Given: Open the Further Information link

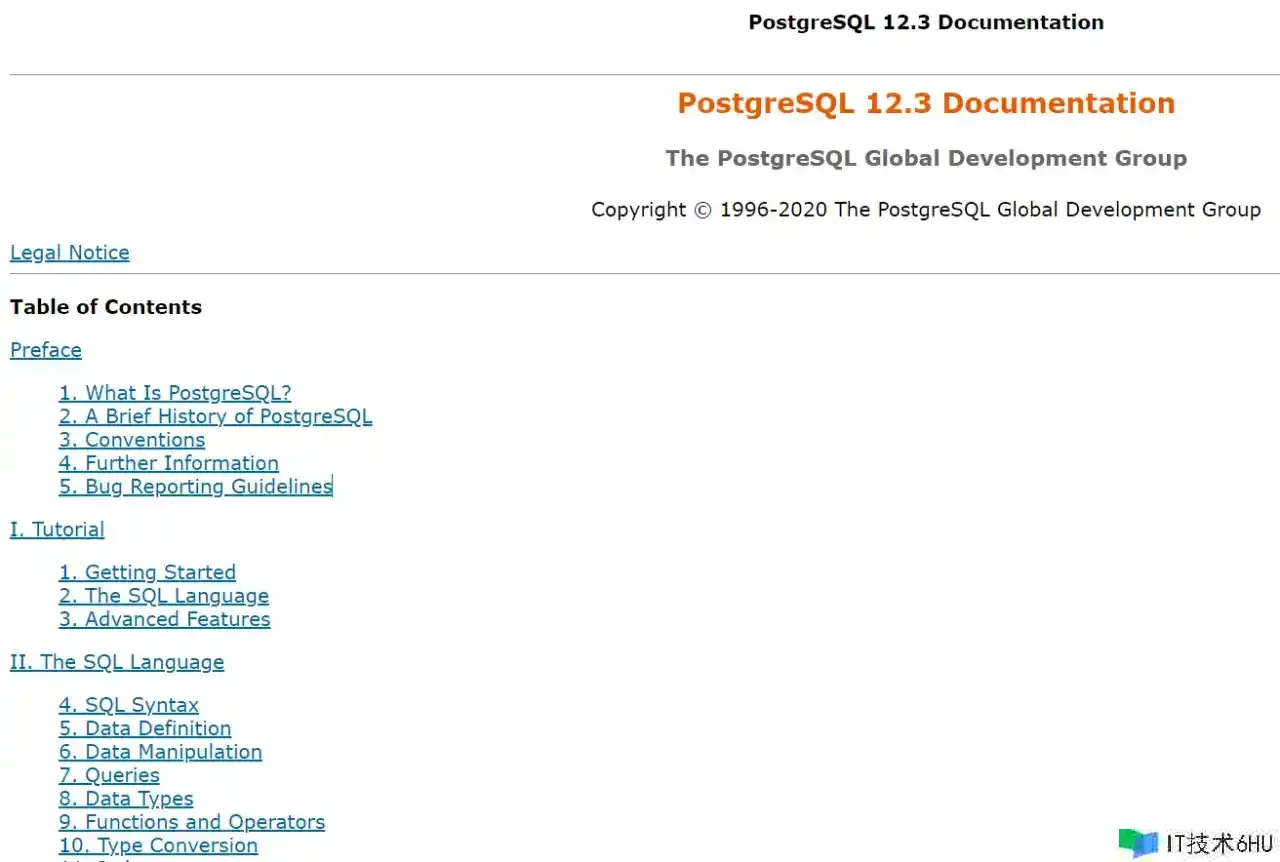Looking at the screenshot, I should 168,463.
